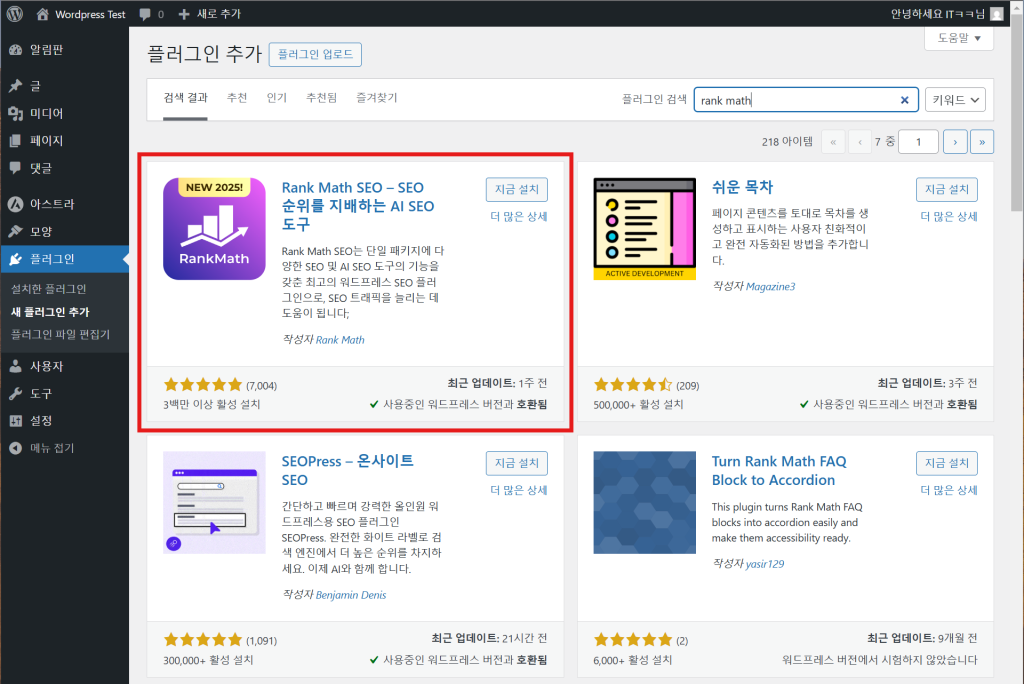Image resolution: width=1024 pixels, height=684 pixels.
Task: Clear the plugin search with X icon
Action: tap(904, 100)
